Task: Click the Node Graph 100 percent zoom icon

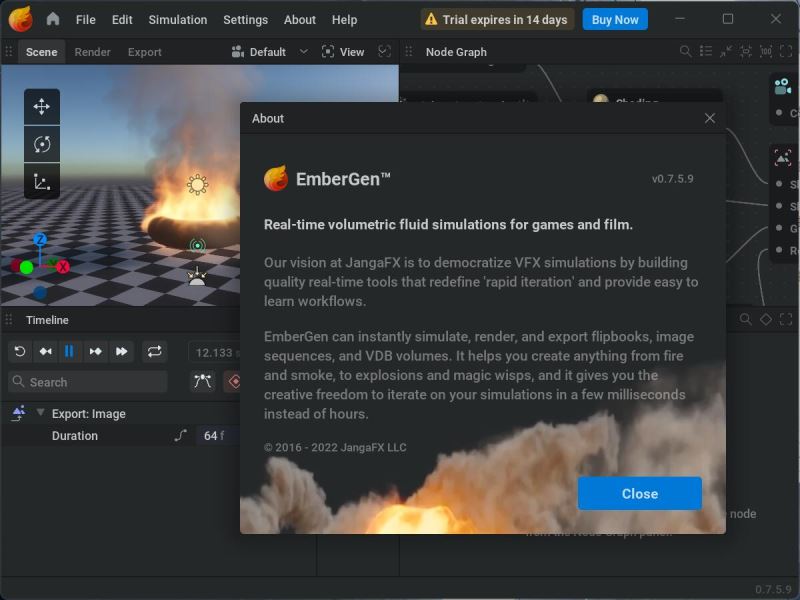Action: [x=766, y=52]
